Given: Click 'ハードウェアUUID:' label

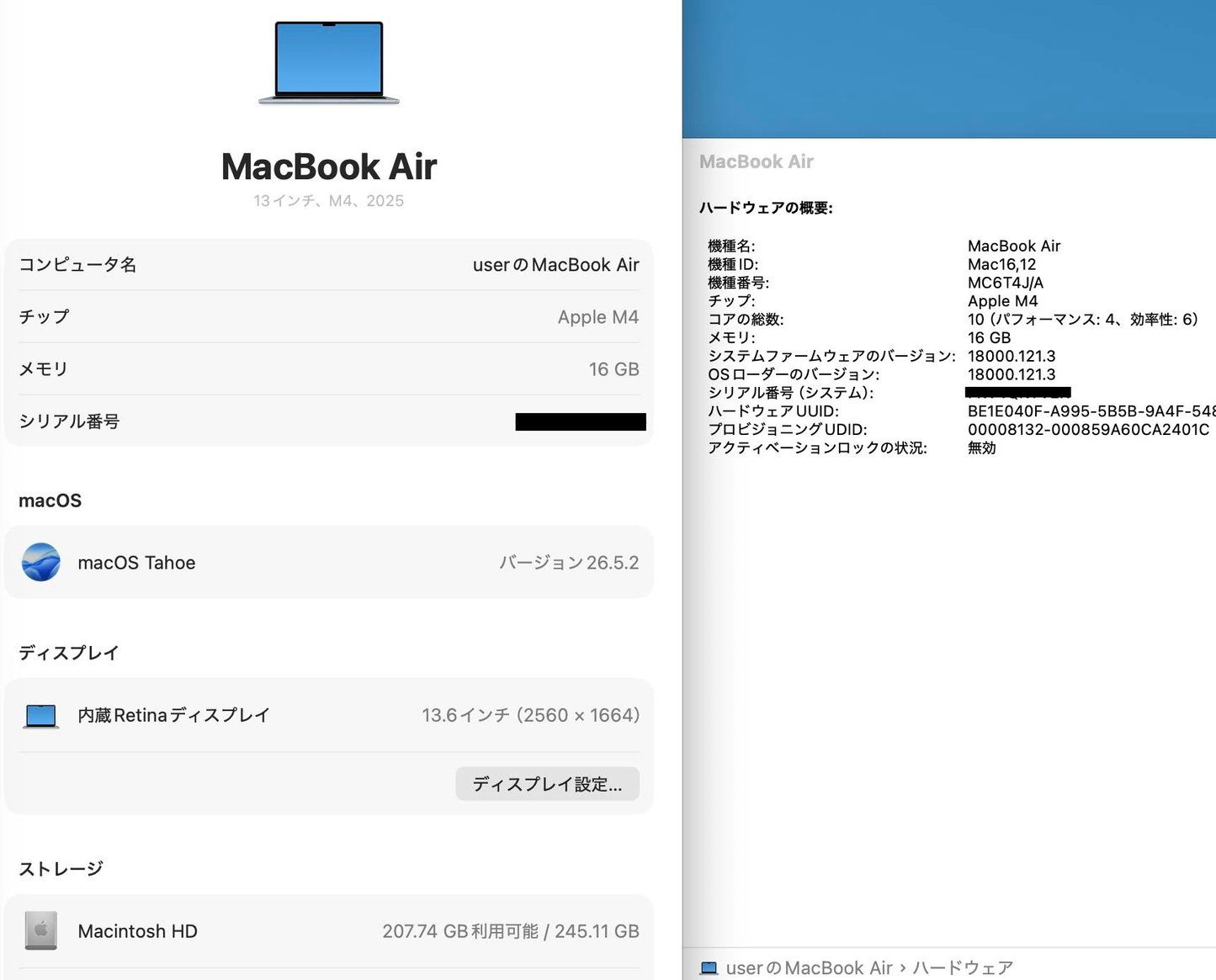Looking at the screenshot, I should 773,411.
